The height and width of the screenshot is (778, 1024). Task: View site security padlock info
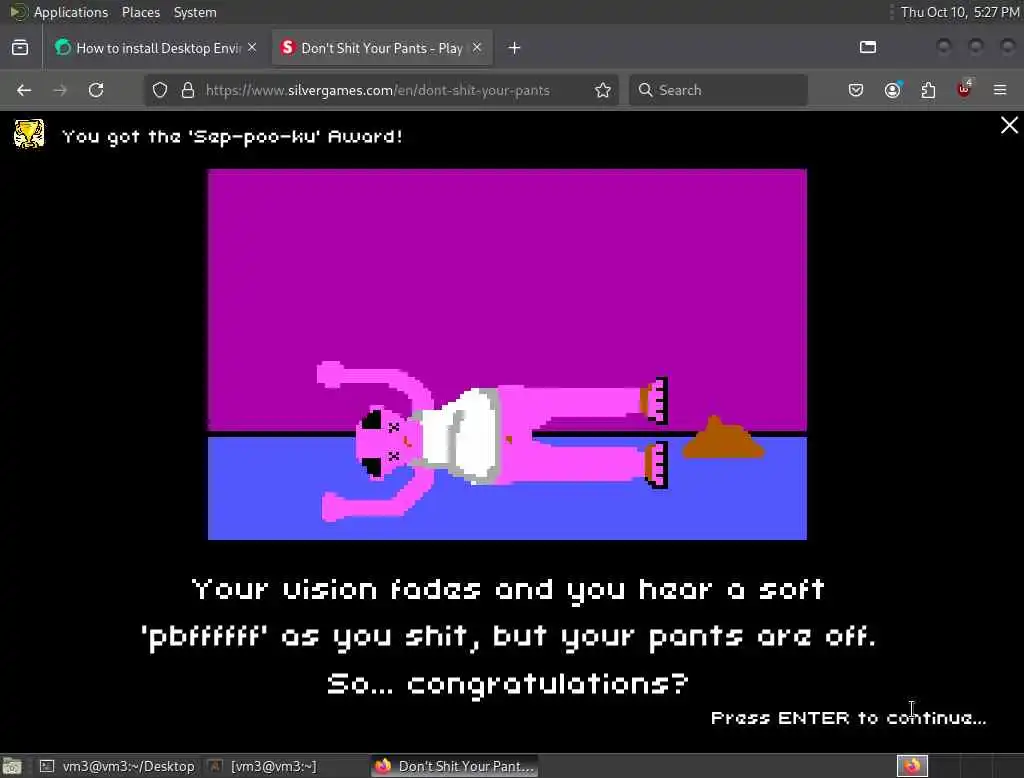pyautogui.click(x=188, y=90)
